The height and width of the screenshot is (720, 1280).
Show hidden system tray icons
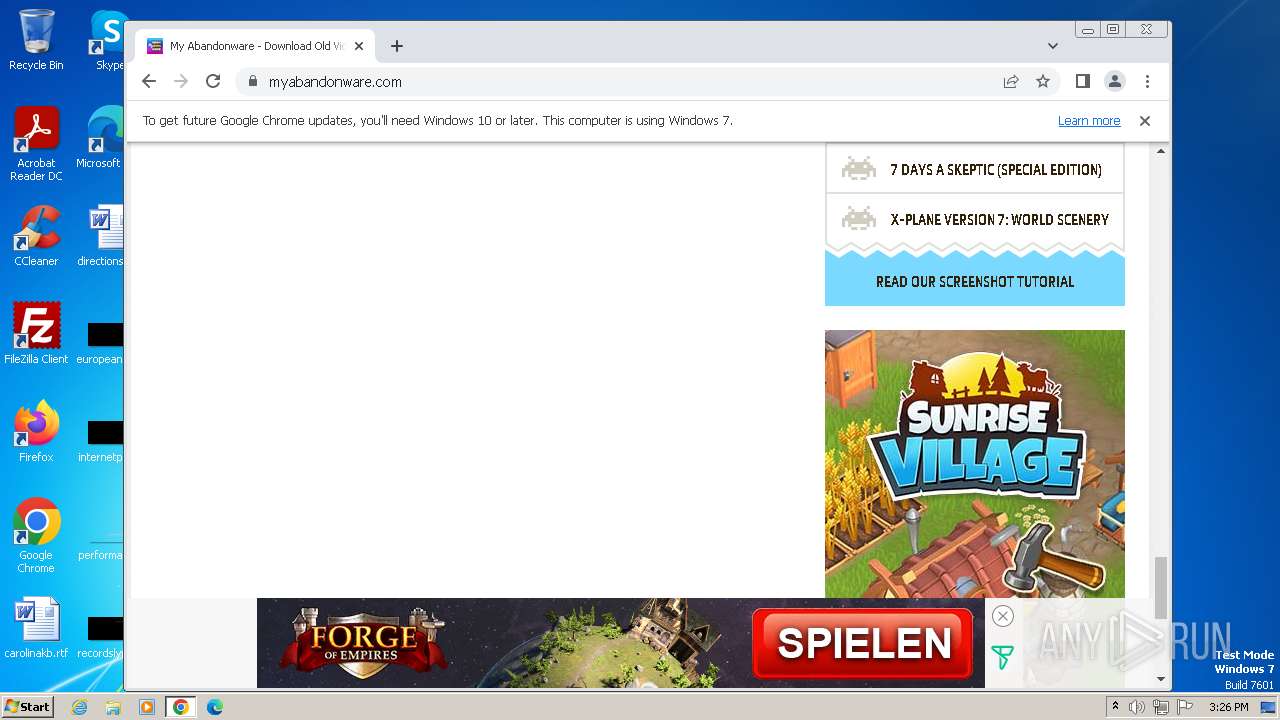point(1115,707)
